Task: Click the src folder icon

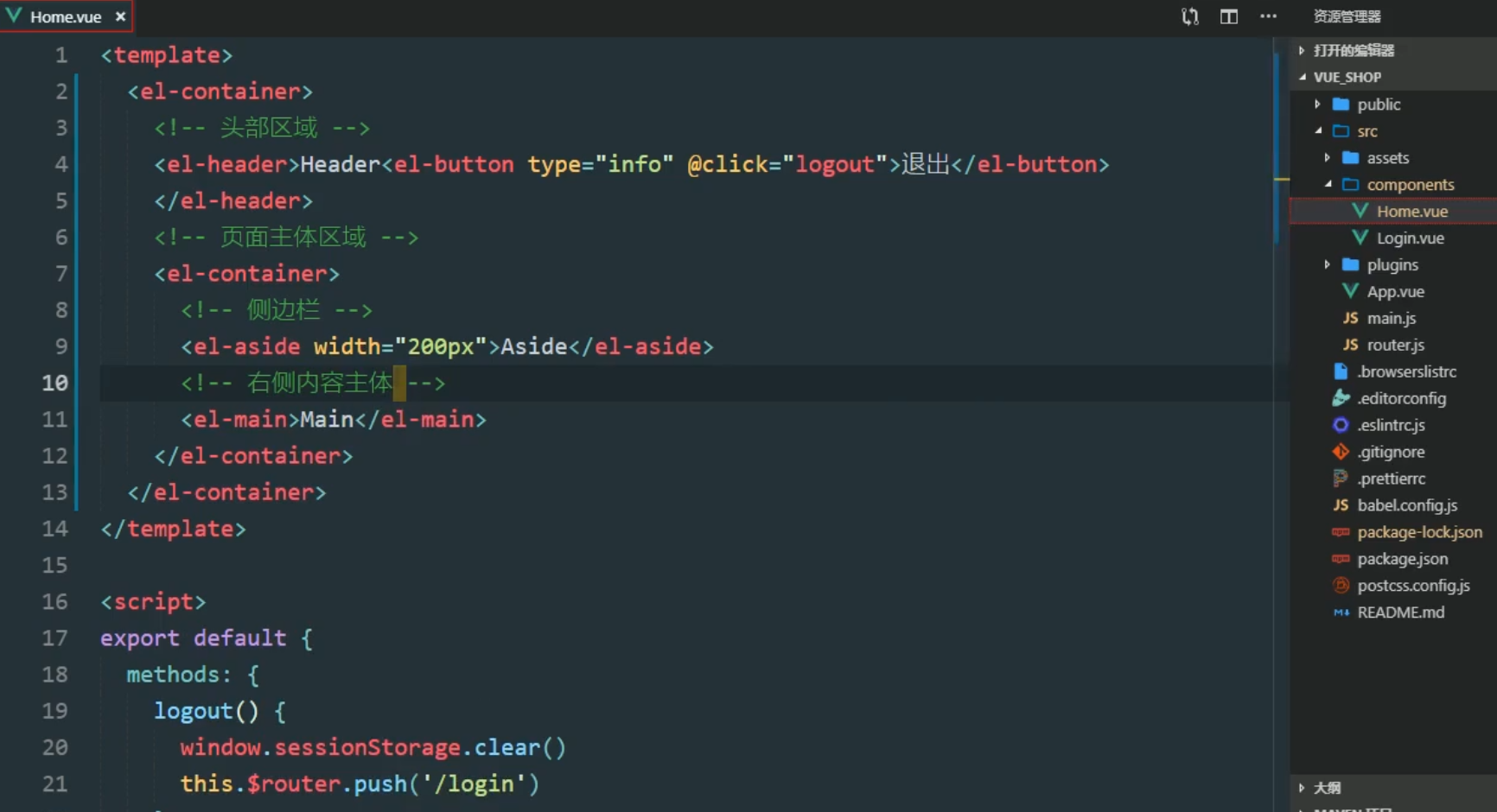Action: pos(1341,131)
